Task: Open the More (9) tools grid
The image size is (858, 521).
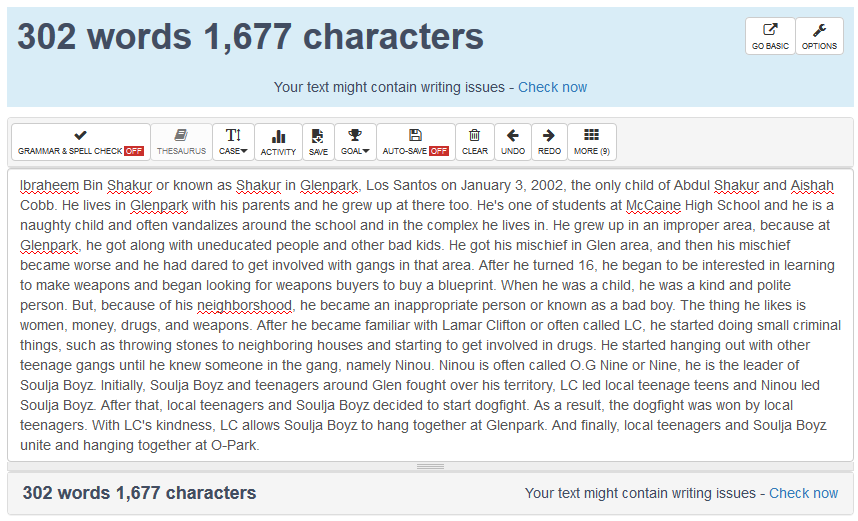Action: click(592, 142)
